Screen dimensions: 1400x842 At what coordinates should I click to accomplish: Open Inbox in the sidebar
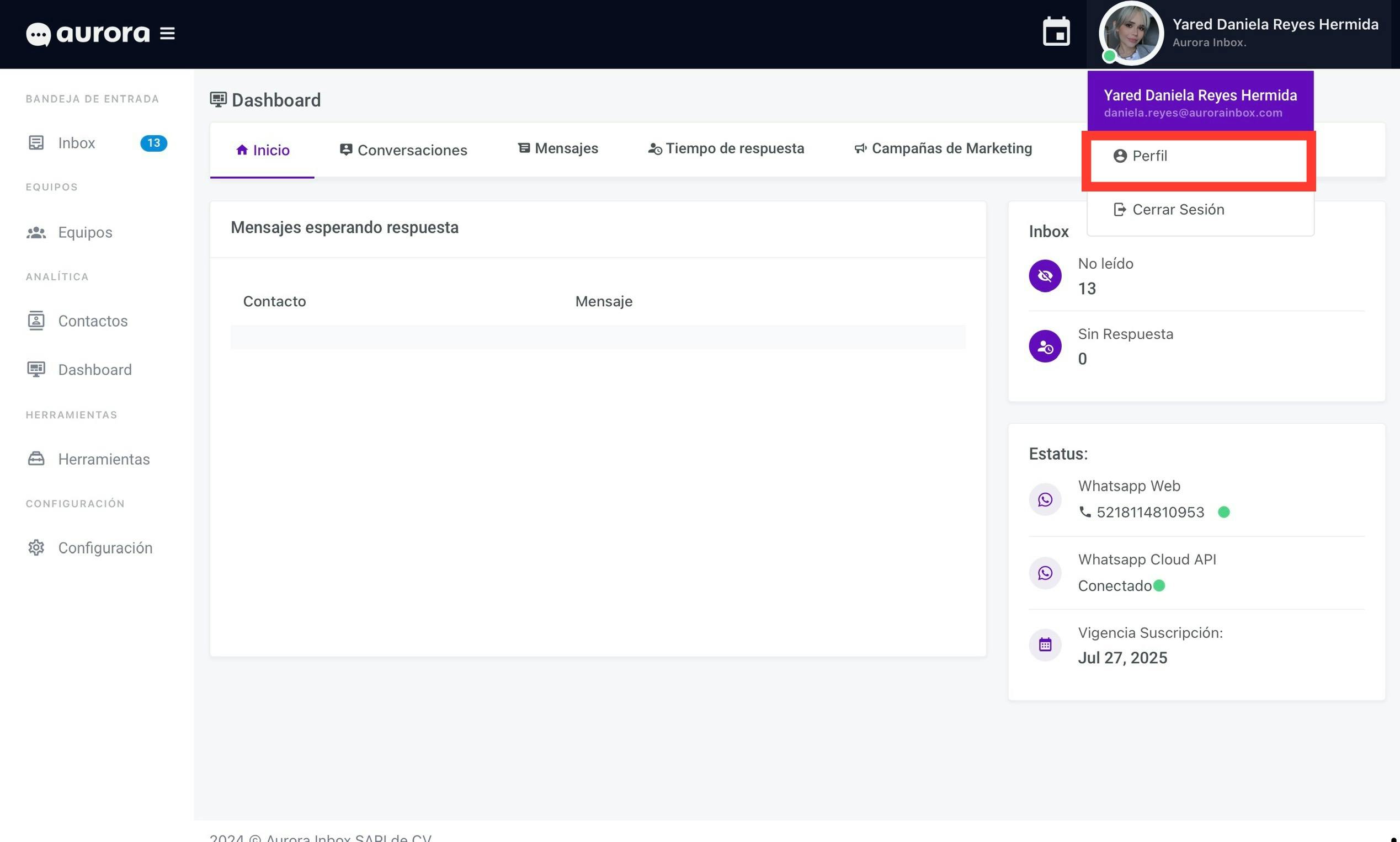pos(97,143)
